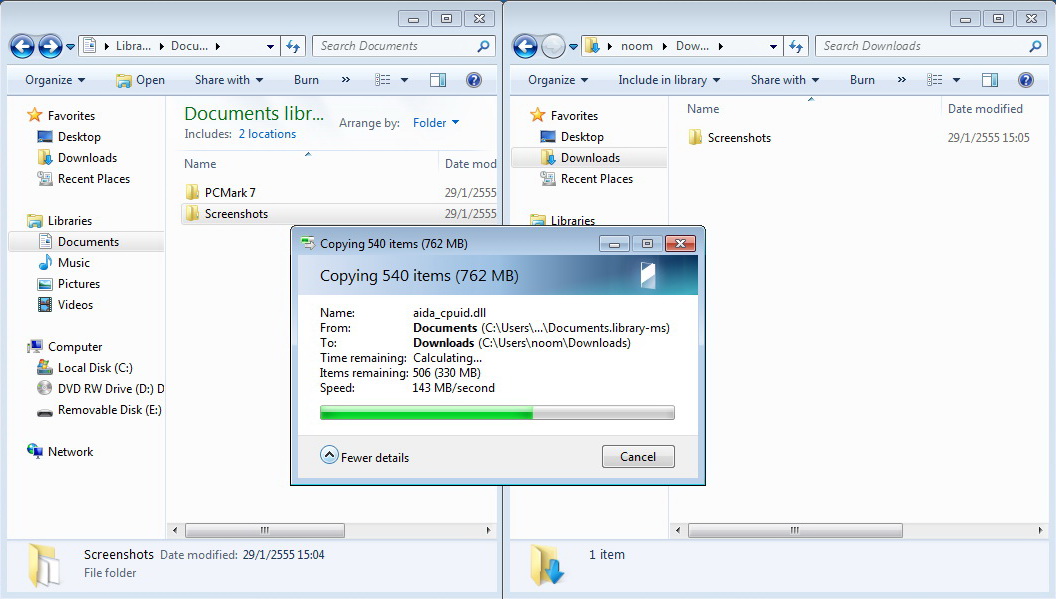
Task: Open Downloads favorite in Documents window
Action: tap(88, 158)
